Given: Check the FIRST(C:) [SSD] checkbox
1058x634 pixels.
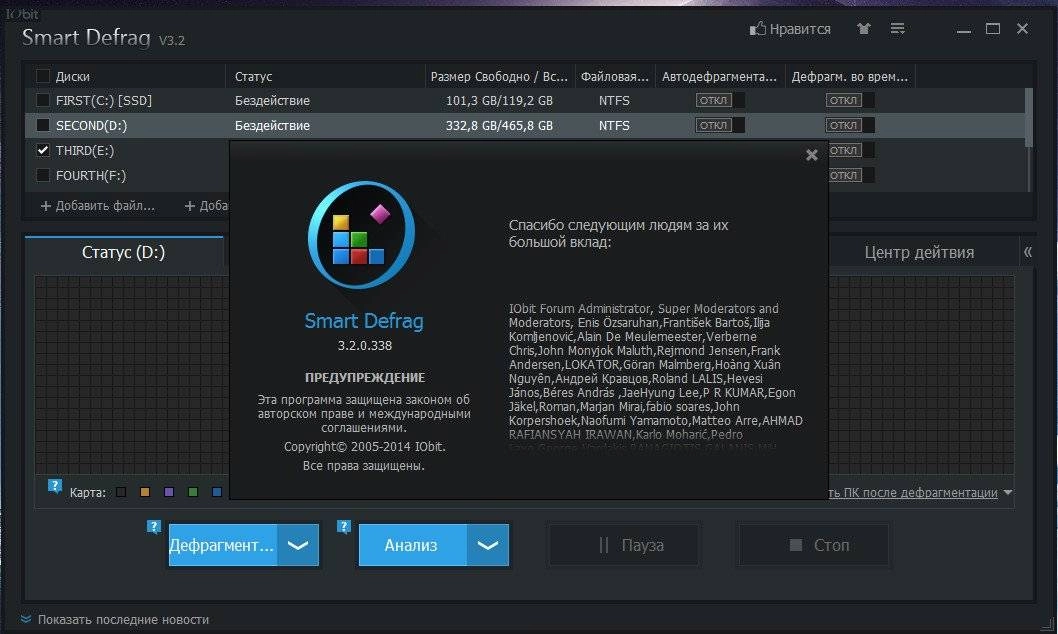Looking at the screenshot, I should [43, 100].
